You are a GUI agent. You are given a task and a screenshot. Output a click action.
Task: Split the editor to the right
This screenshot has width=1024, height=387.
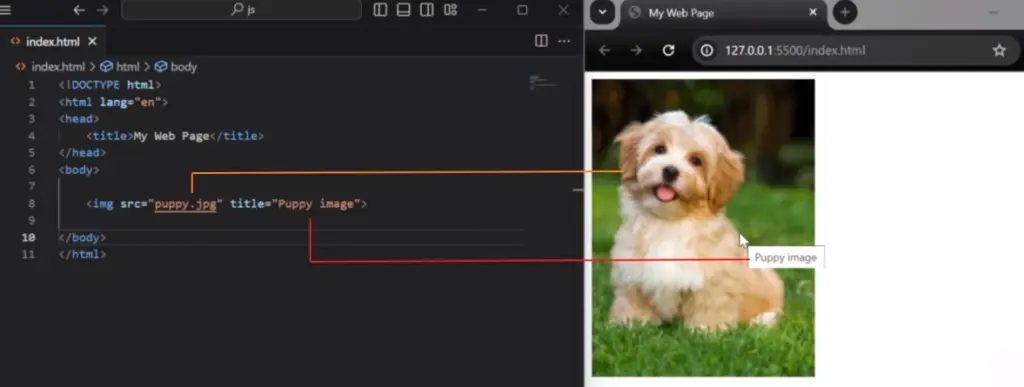(541, 41)
